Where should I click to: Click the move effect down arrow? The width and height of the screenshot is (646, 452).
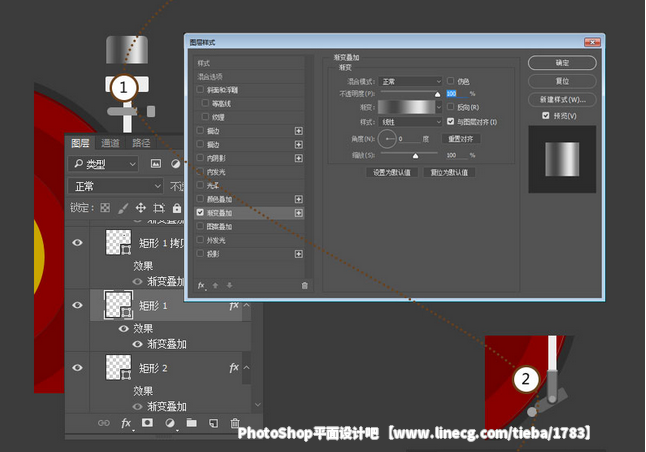[x=229, y=286]
